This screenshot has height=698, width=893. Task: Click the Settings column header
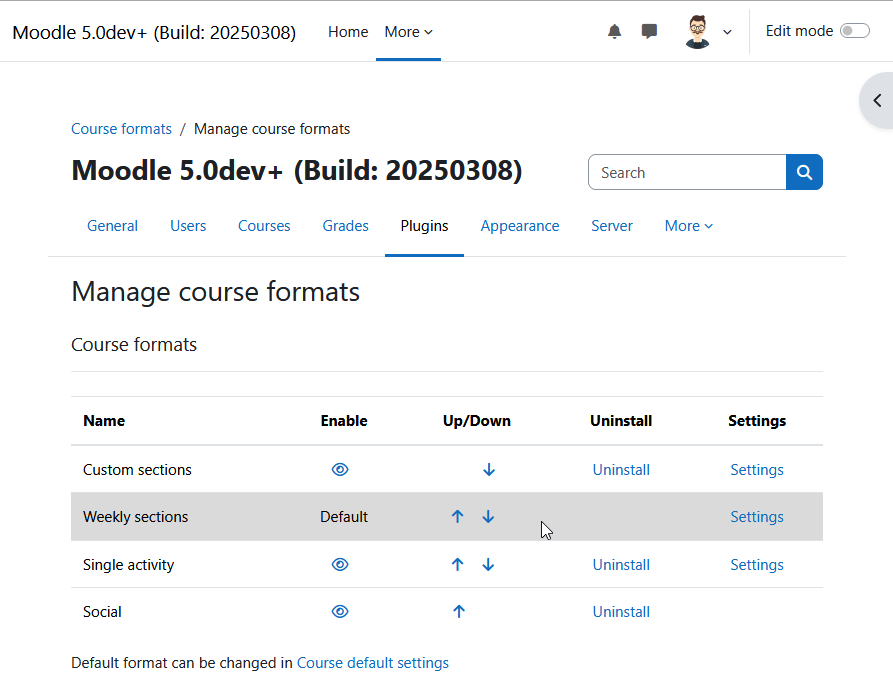[757, 421]
